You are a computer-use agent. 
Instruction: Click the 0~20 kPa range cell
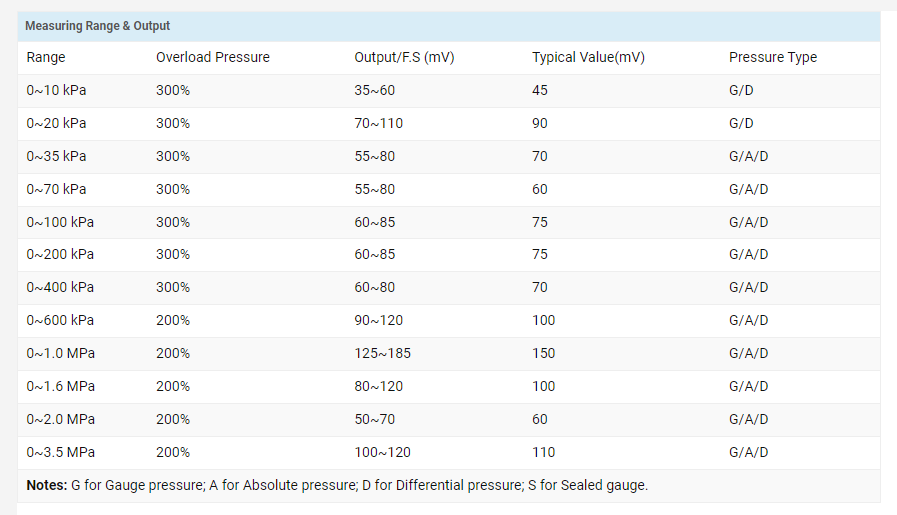(56, 123)
